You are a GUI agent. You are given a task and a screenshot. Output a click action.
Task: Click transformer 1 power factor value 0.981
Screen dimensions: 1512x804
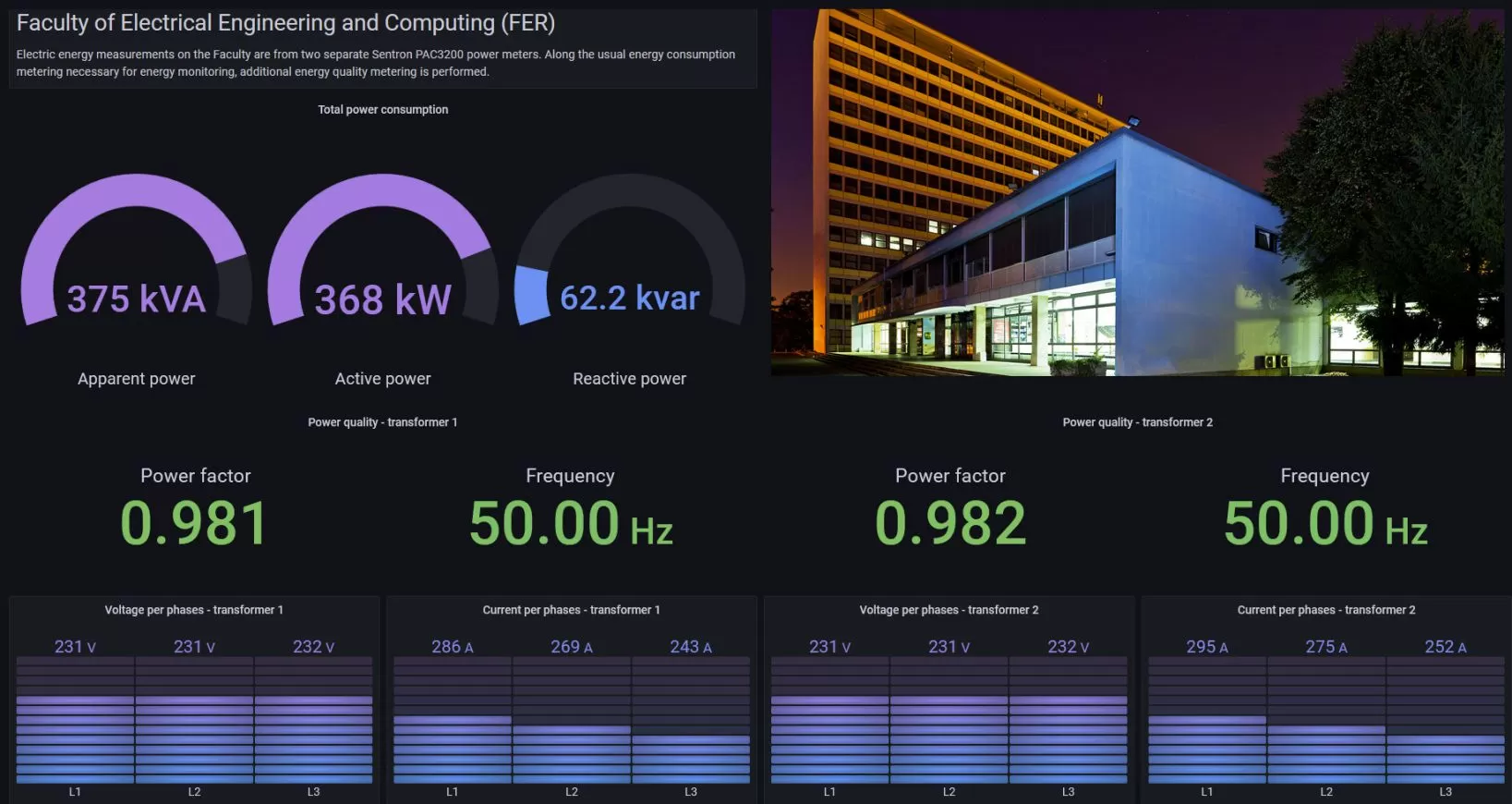pos(194,523)
